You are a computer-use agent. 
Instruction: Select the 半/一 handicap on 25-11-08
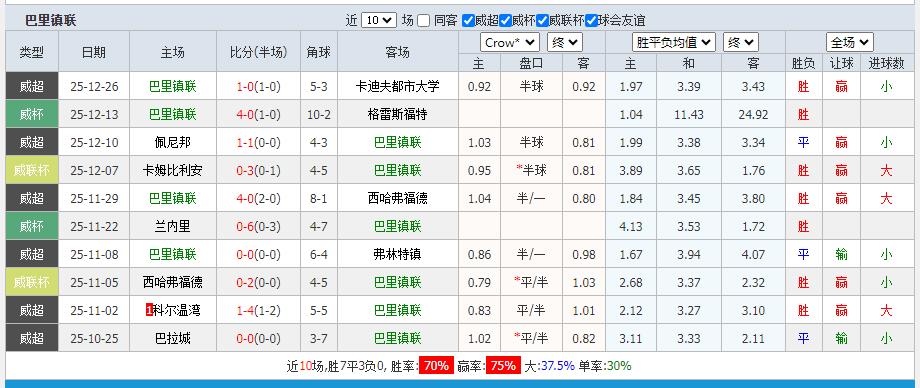pyautogui.click(x=532, y=255)
